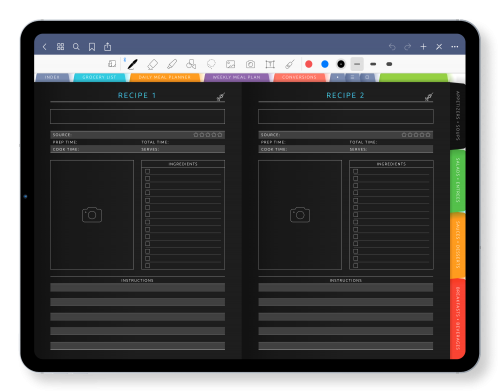
Task: Check the first ingredient box in Recipe 2
Action: click(x=356, y=171)
